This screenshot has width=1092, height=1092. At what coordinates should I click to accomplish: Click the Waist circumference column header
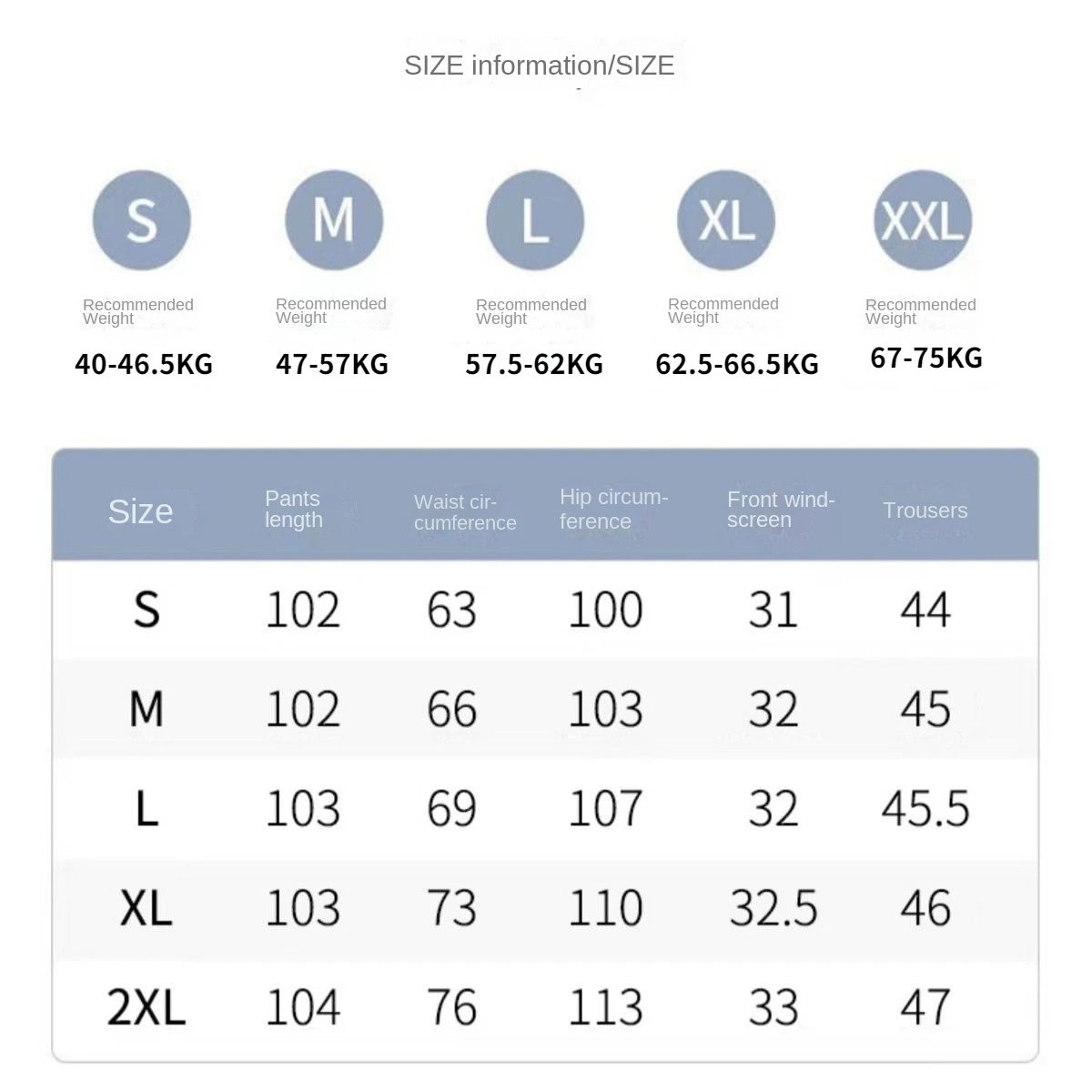coord(465,512)
